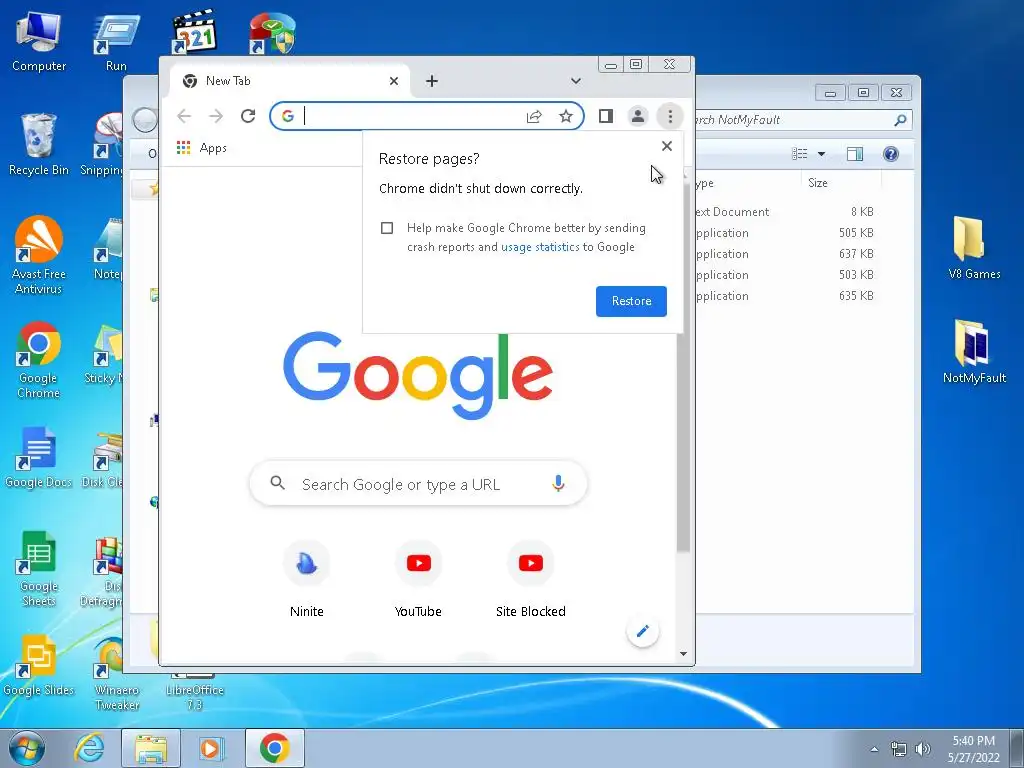Select the file row sized 505 KB

pos(784,232)
